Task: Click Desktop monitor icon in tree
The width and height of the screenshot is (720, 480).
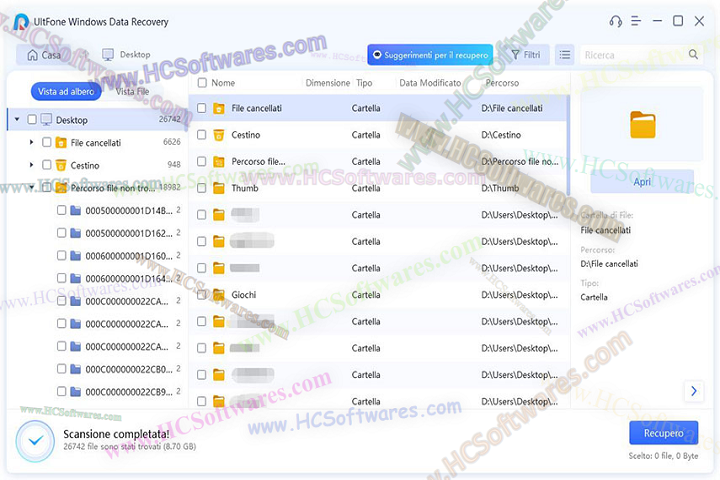Action: [46, 120]
